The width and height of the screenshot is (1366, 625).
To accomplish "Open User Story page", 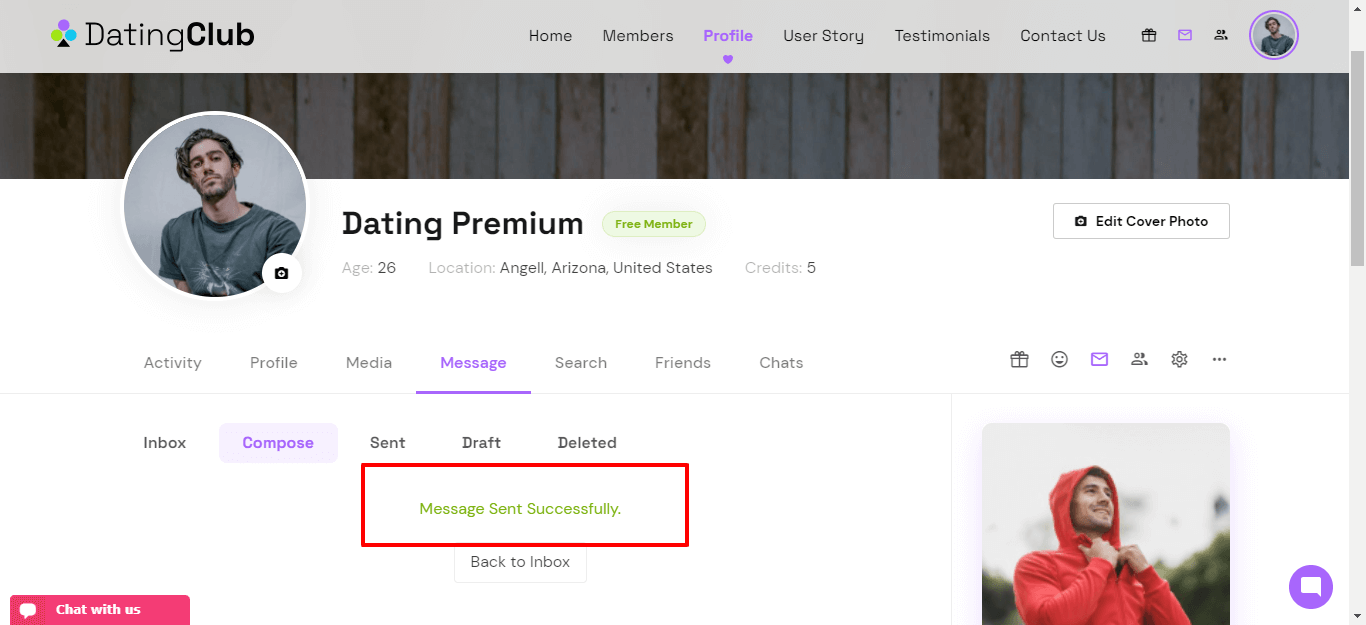I will 823,36.
